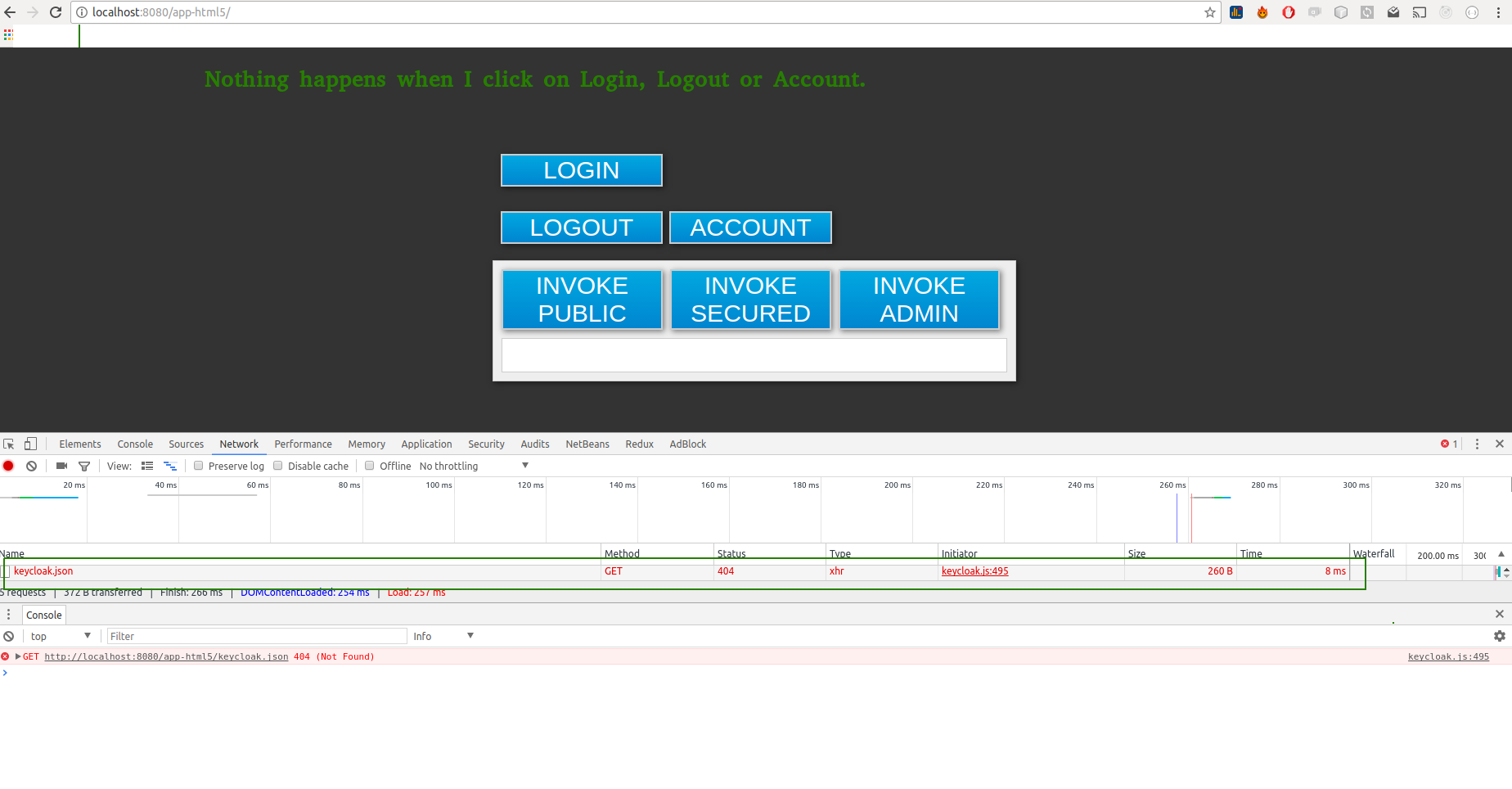1512x789 pixels.
Task: Open the Performance tab
Action: [x=303, y=444]
